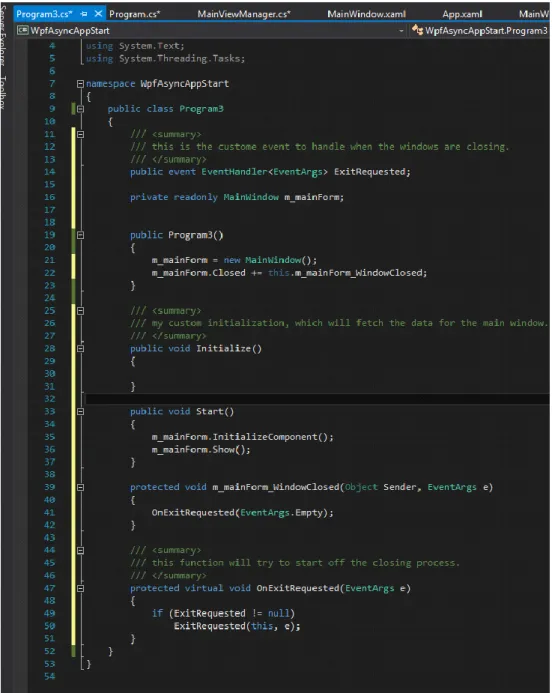This screenshot has height=693, width=552.
Task: Collapse the summary comment on line 44
Action: pyautogui.click(x=80, y=550)
